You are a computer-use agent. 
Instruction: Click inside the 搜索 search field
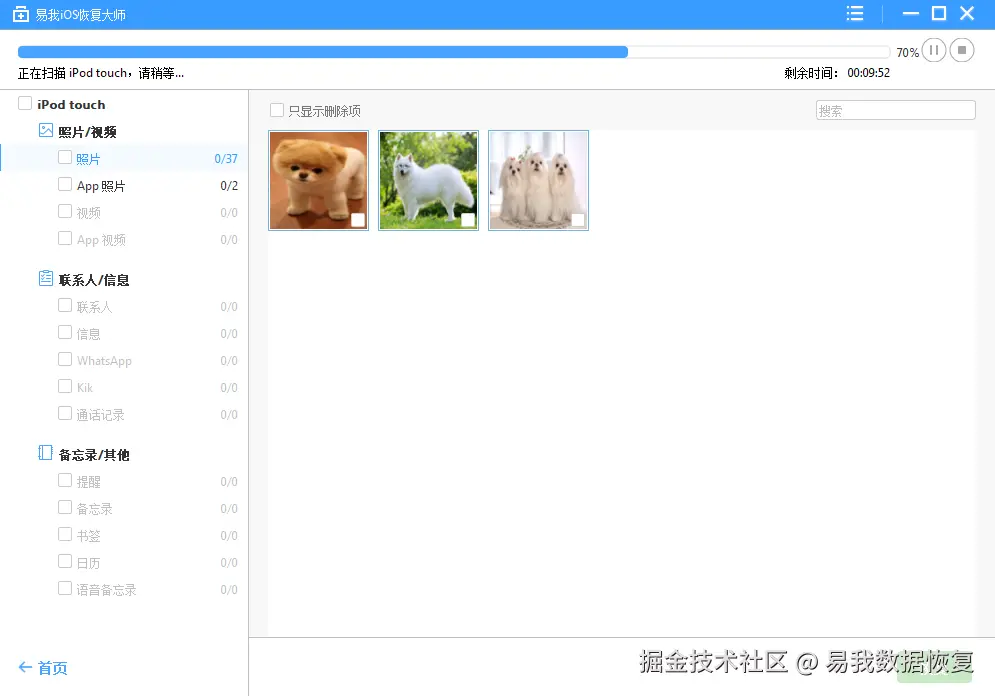(894, 110)
